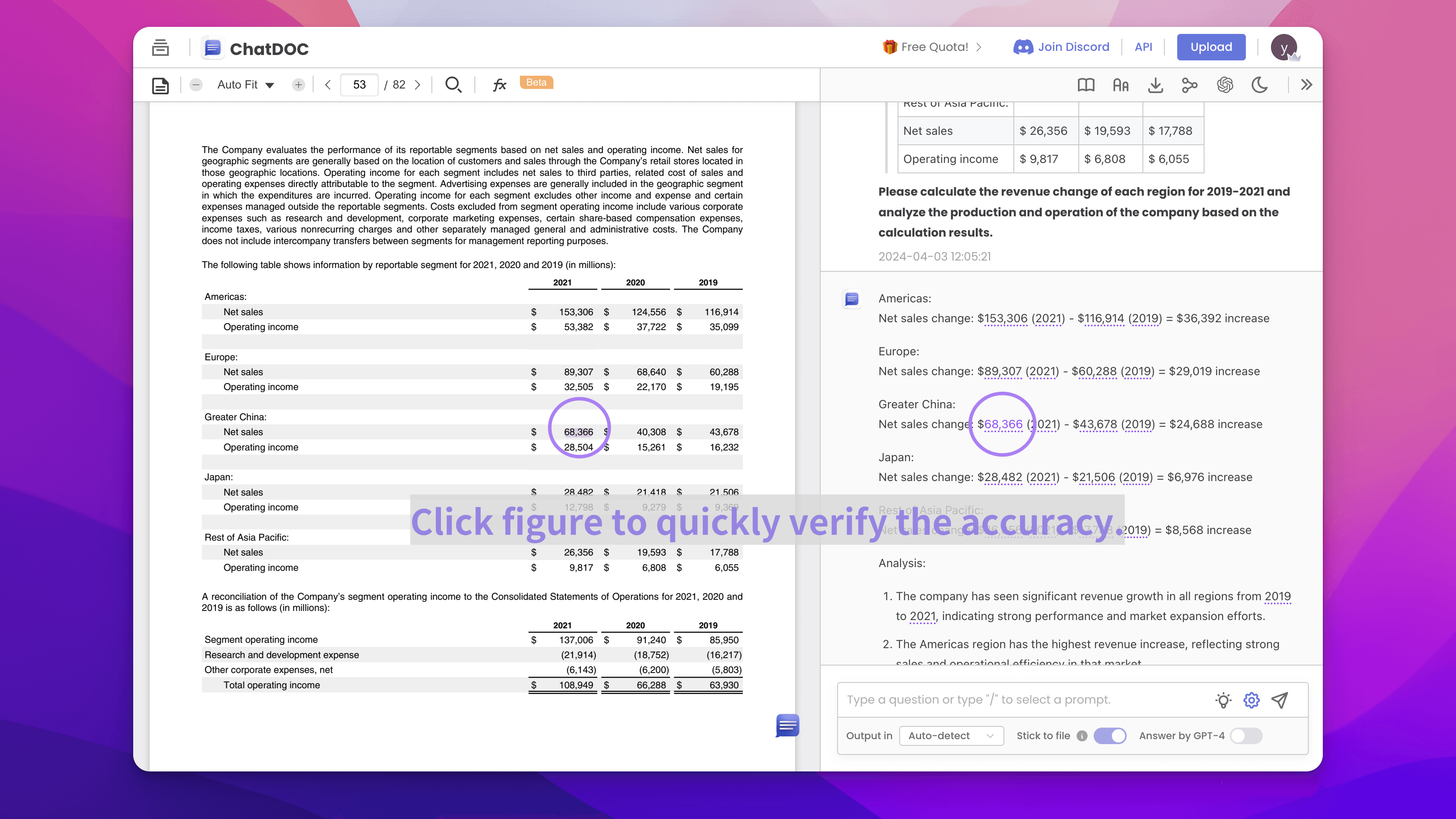Go to next page chevron
The width and height of the screenshot is (1456, 819).
click(418, 85)
